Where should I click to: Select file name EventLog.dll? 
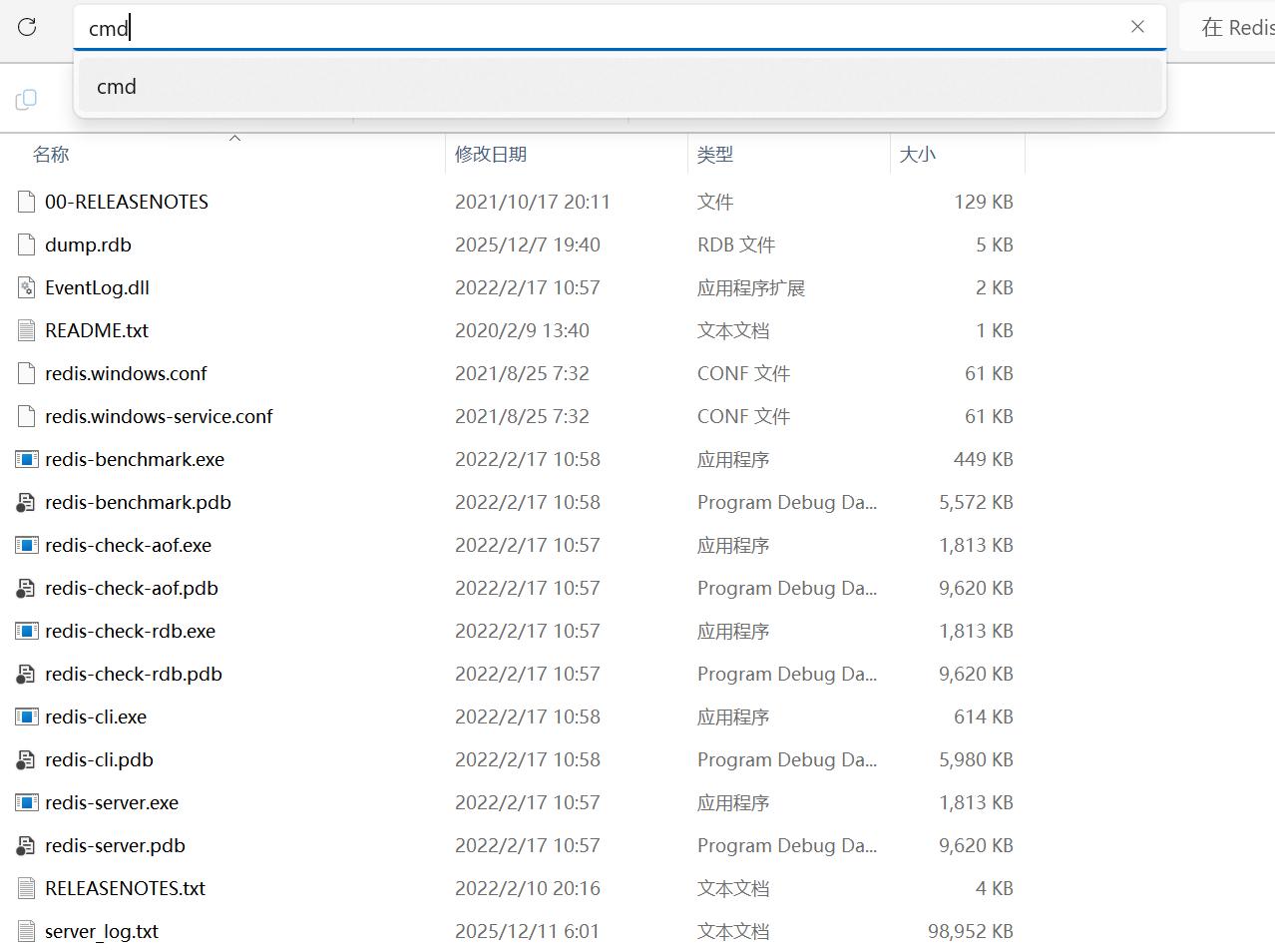click(97, 287)
